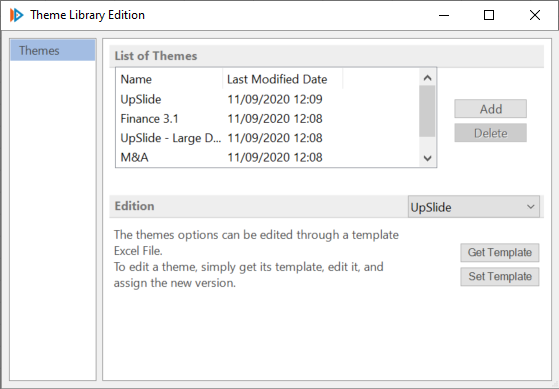Image resolution: width=559 pixels, height=389 pixels.
Task: Click the Add theme button
Action: [490, 109]
